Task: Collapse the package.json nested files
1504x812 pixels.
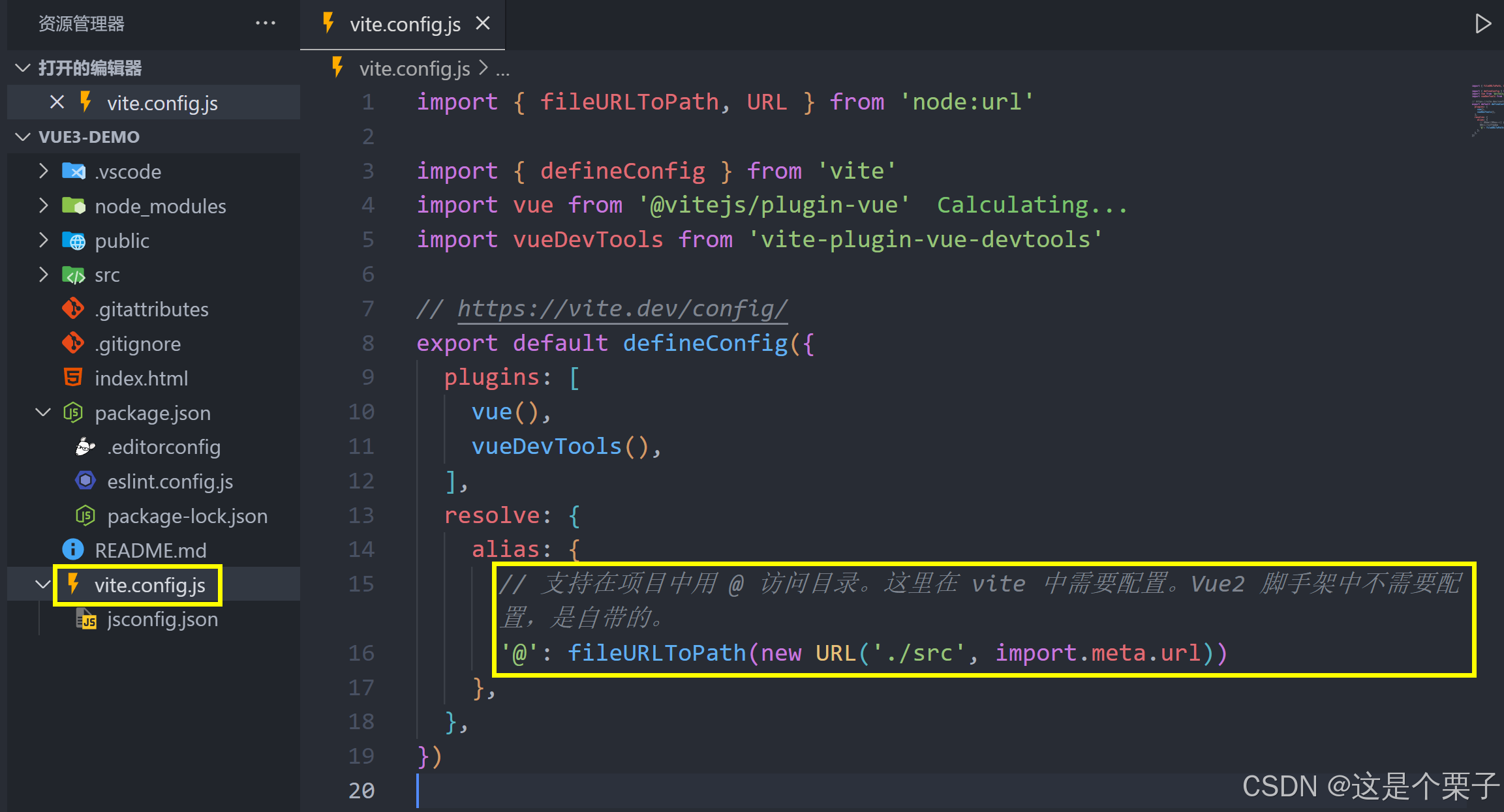Action: [x=43, y=412]
